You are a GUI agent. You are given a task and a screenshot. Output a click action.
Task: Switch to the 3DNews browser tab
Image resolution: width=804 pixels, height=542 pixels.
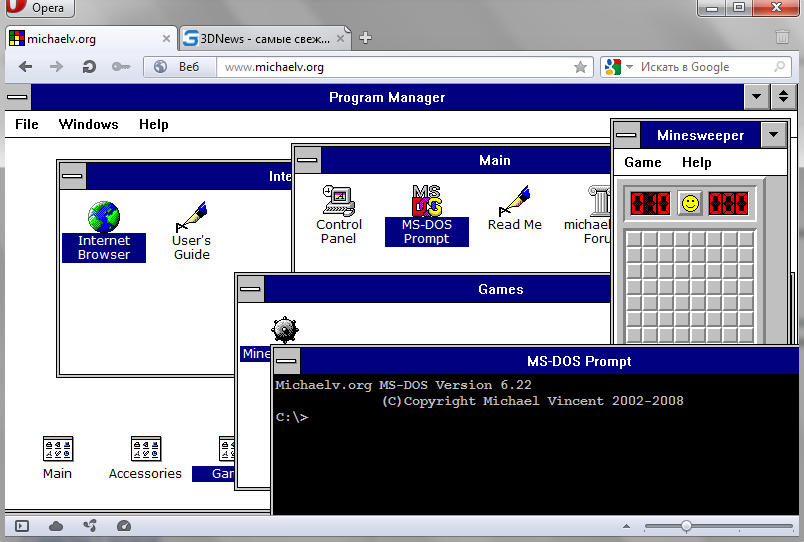(x=264, y=38)
